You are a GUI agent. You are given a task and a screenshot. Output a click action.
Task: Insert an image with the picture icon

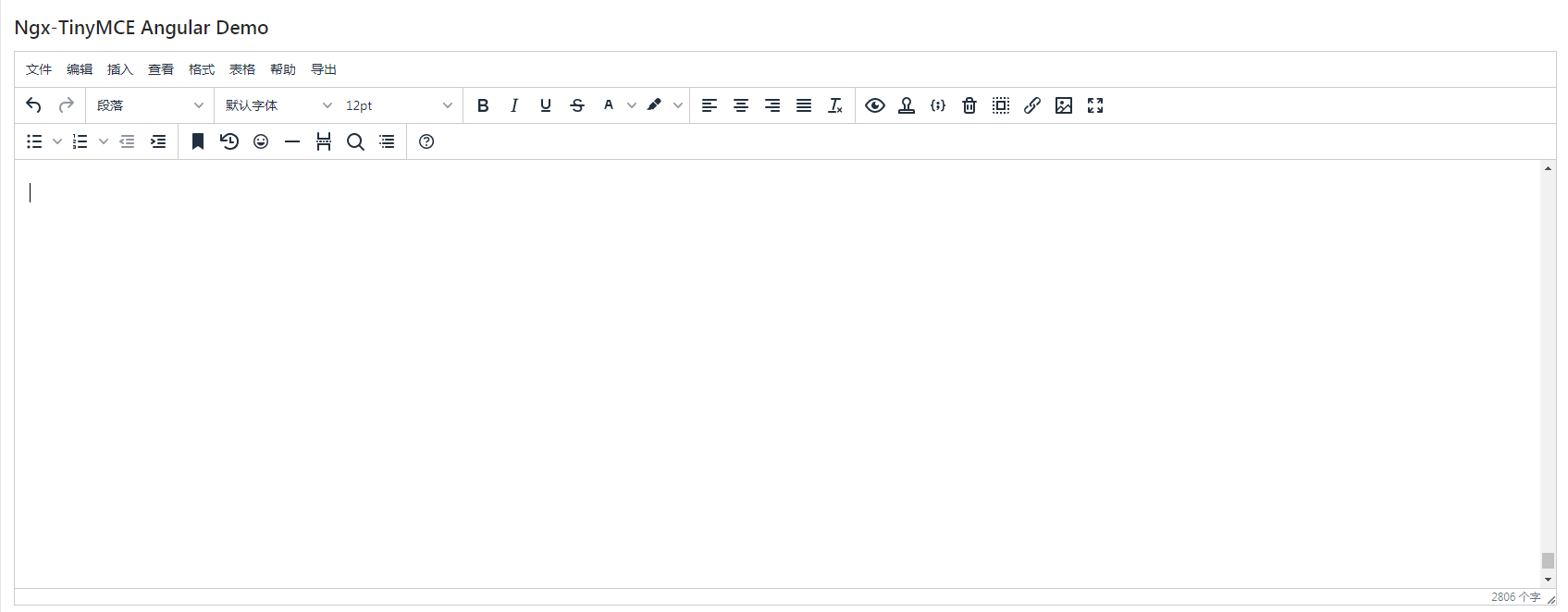pyautogui.click(x=1064, y=105)
